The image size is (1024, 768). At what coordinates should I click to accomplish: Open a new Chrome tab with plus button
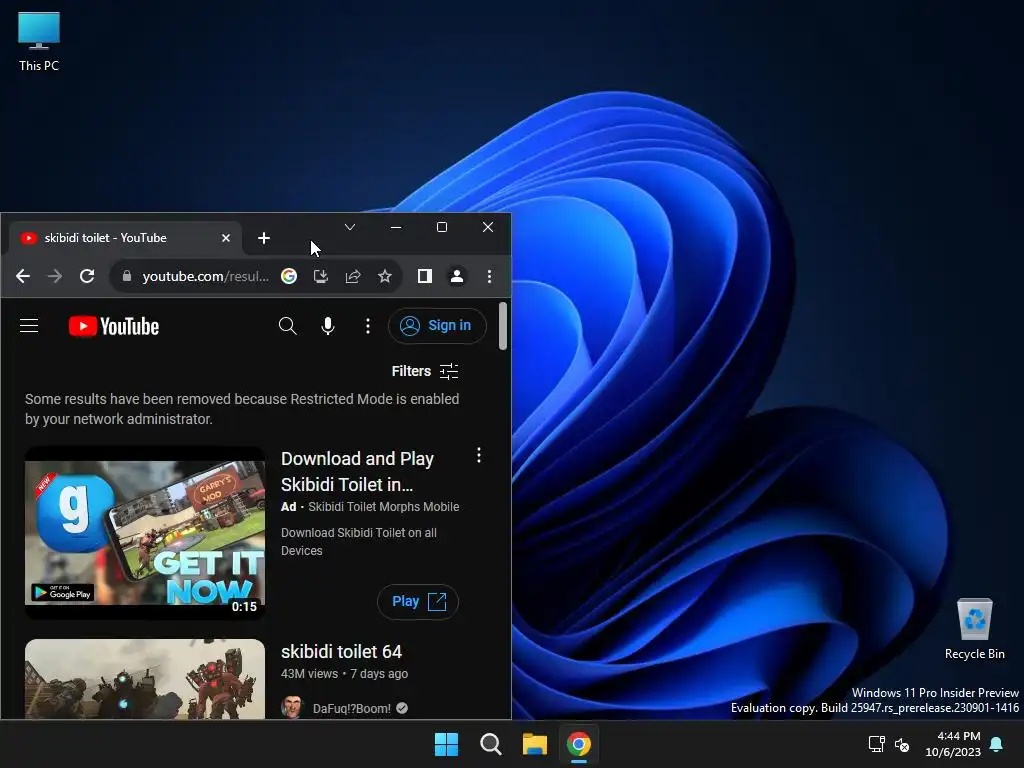pyautogui.click(x=264, y=238)
